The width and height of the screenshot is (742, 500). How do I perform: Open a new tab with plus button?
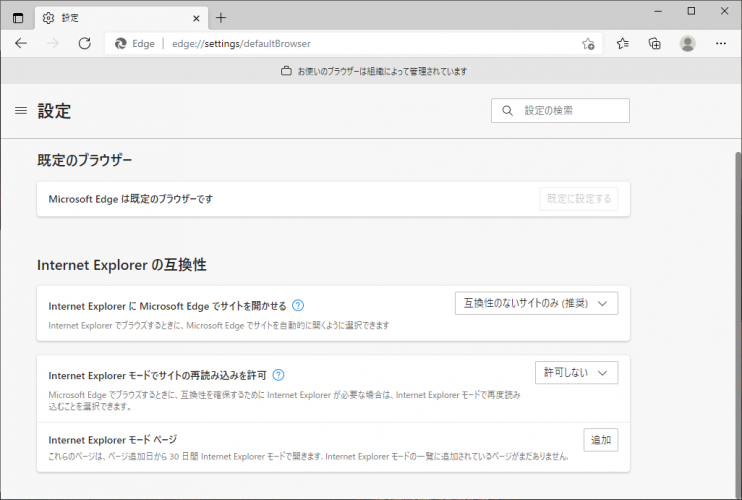click(221, 18)
